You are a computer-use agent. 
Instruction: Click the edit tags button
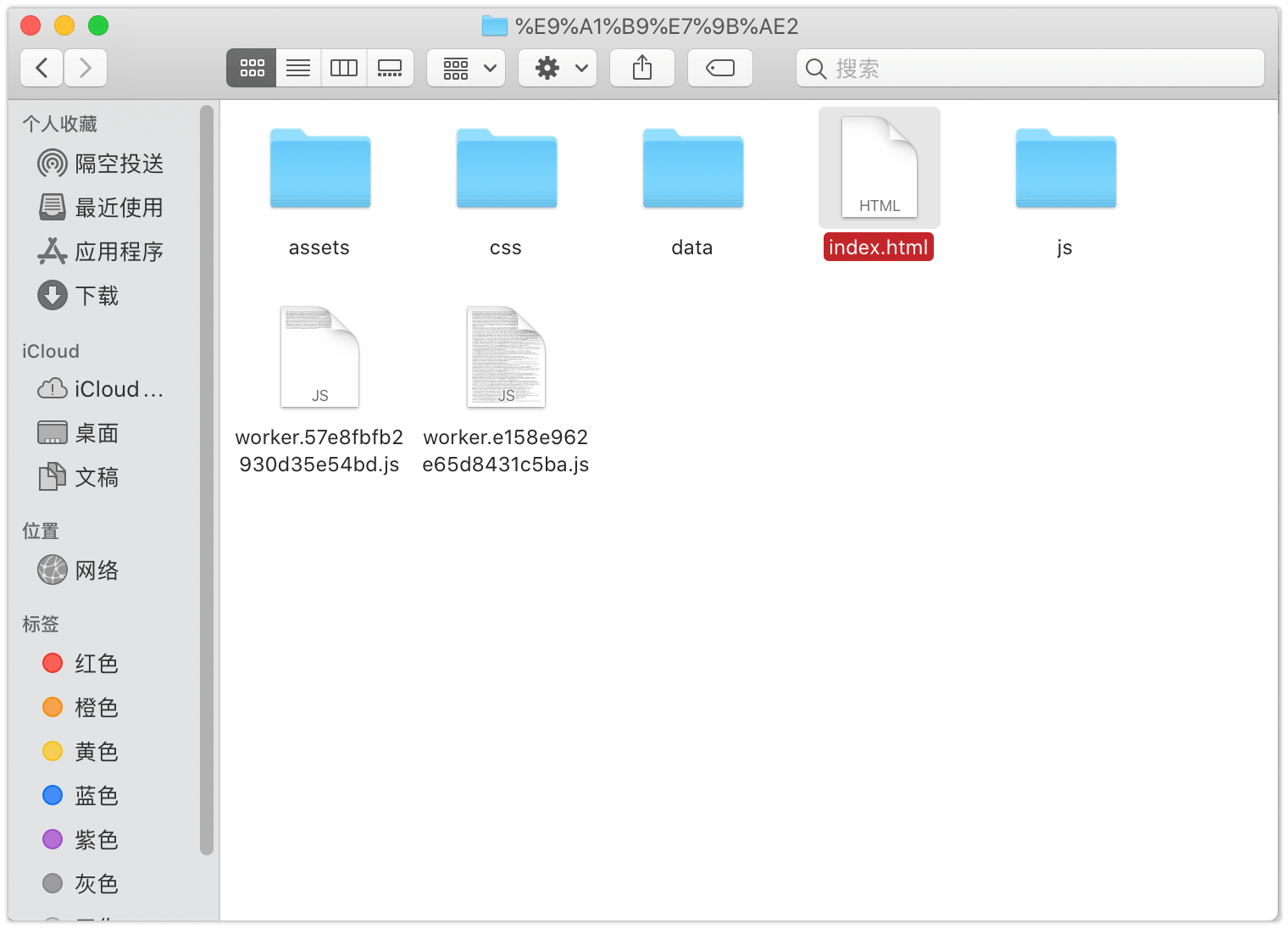click(719, 68)
